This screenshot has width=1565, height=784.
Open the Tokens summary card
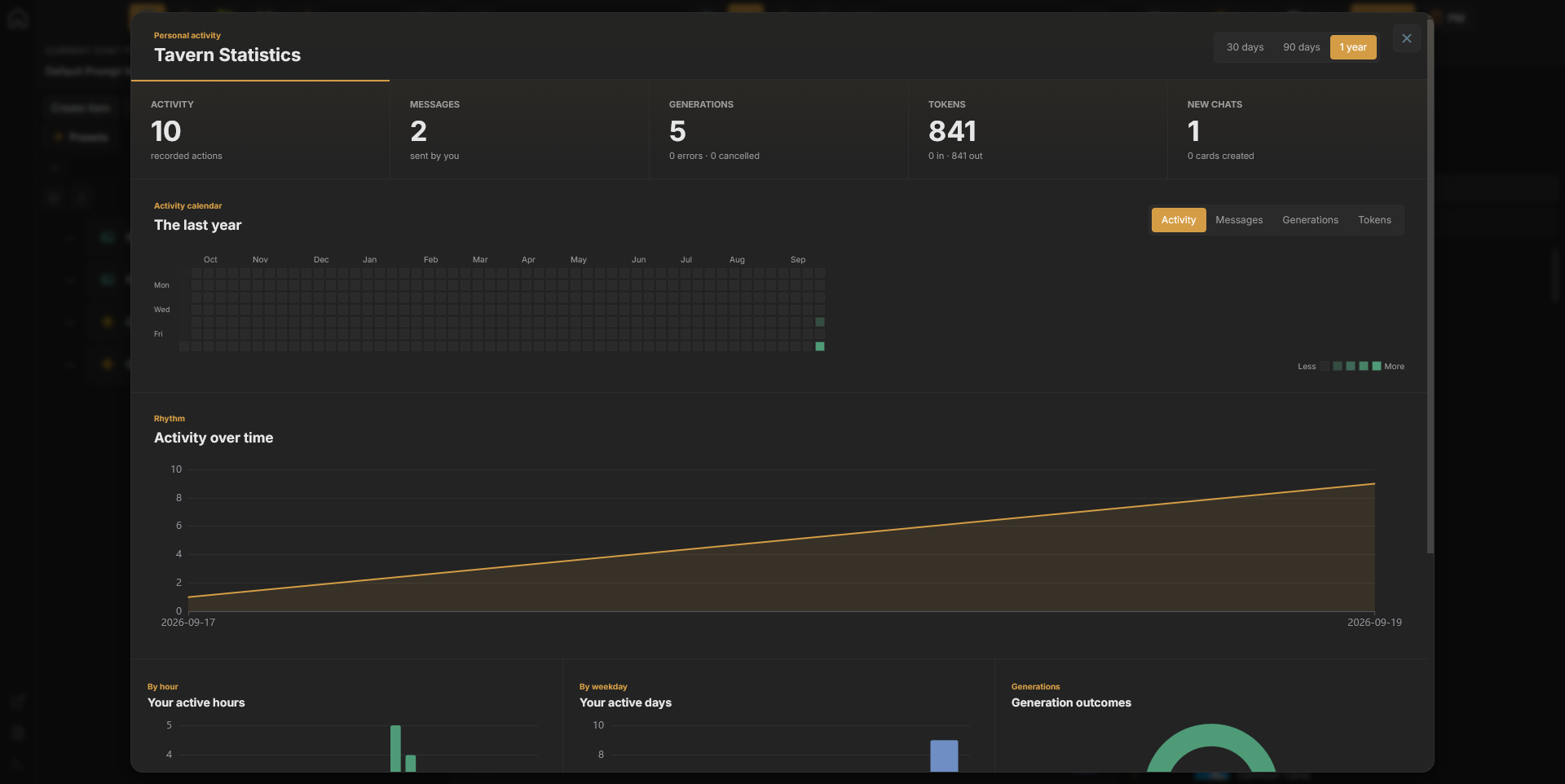[1038, 130]
